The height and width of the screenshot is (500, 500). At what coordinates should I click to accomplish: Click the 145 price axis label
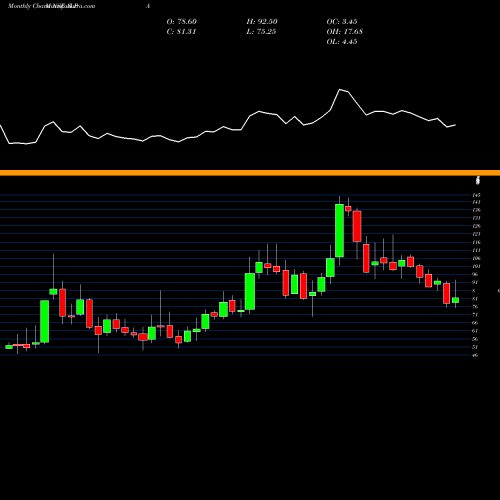(477, 195)
